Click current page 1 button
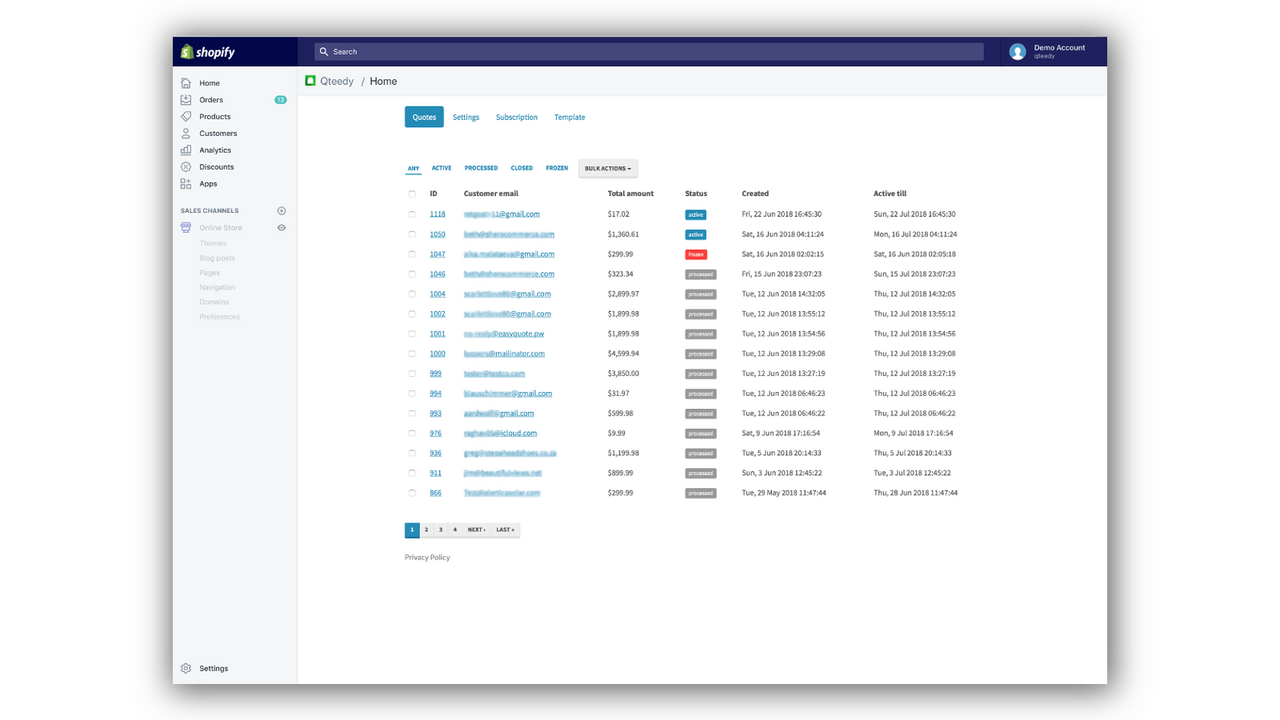 pyautogui.click(x=412, y=530)
